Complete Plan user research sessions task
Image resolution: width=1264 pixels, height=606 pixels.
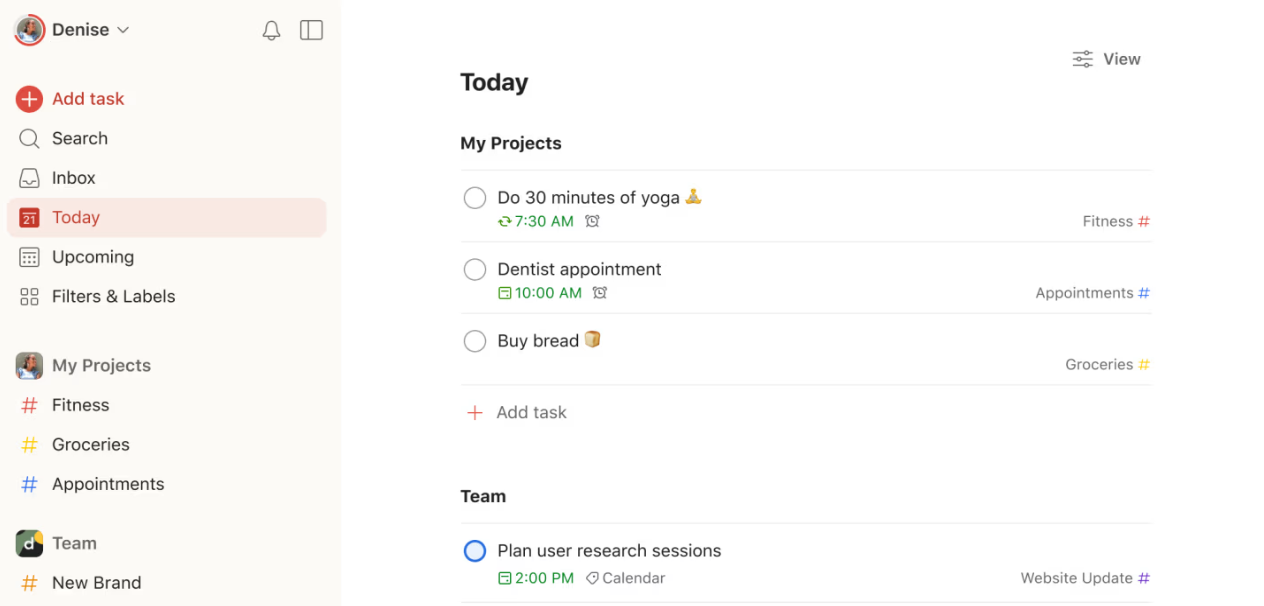[x=475, y=551]
